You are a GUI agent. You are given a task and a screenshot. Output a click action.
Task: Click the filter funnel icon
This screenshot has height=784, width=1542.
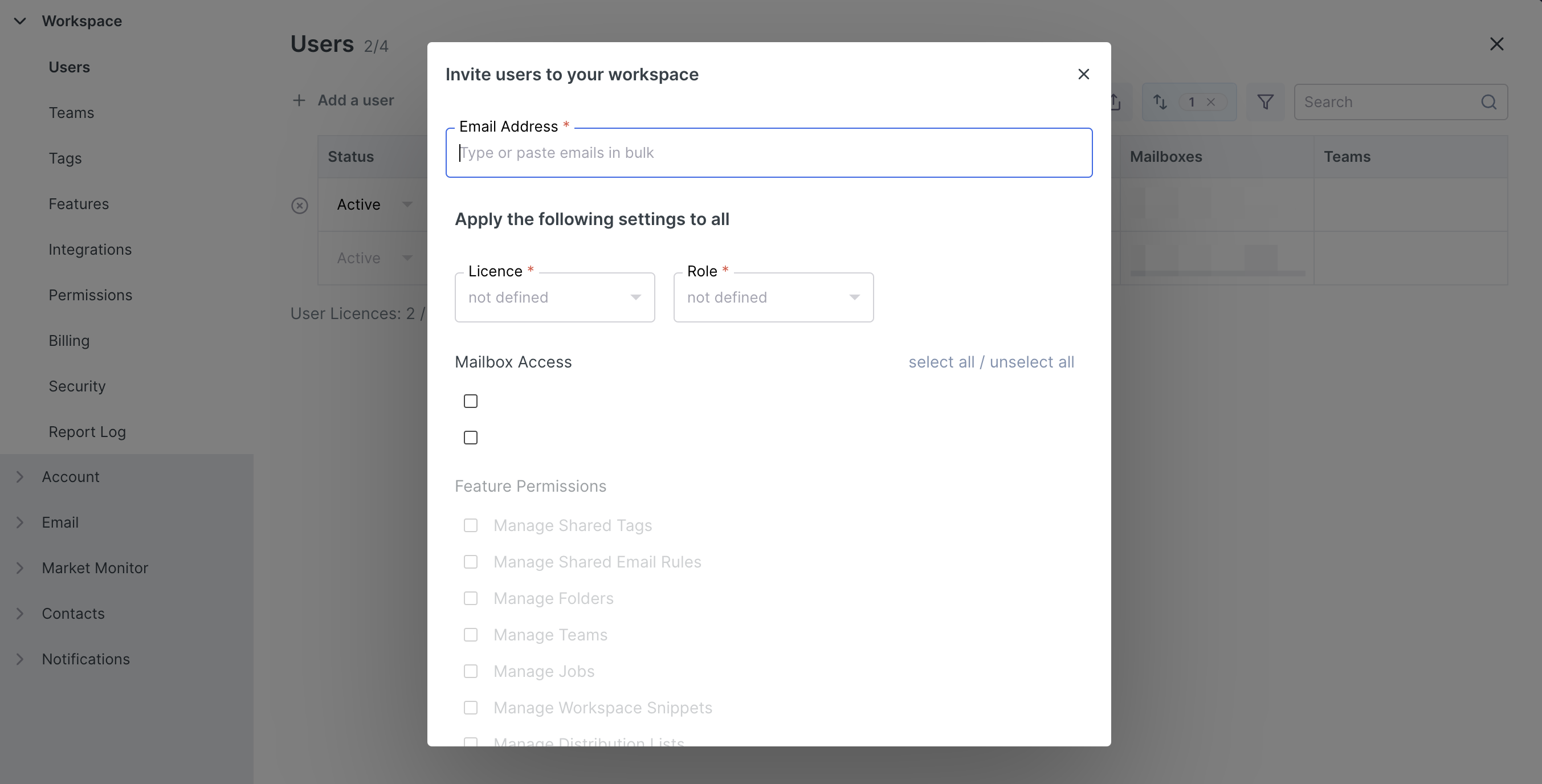pyautogui.click(x=1265, y=103)
